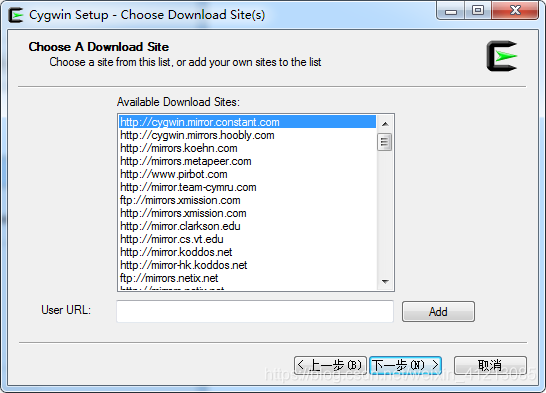Click the download sites scrollbar thumb

(385, 142)
